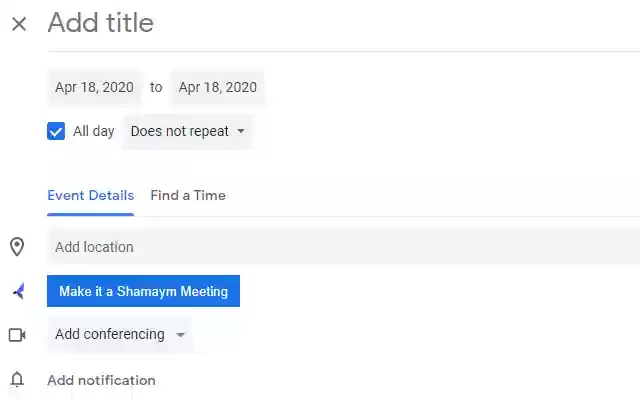Image resolution: width=640 pixels, height=400 pixels.
Task: Click the video camera conferencing icon
Action: point(17,335)
